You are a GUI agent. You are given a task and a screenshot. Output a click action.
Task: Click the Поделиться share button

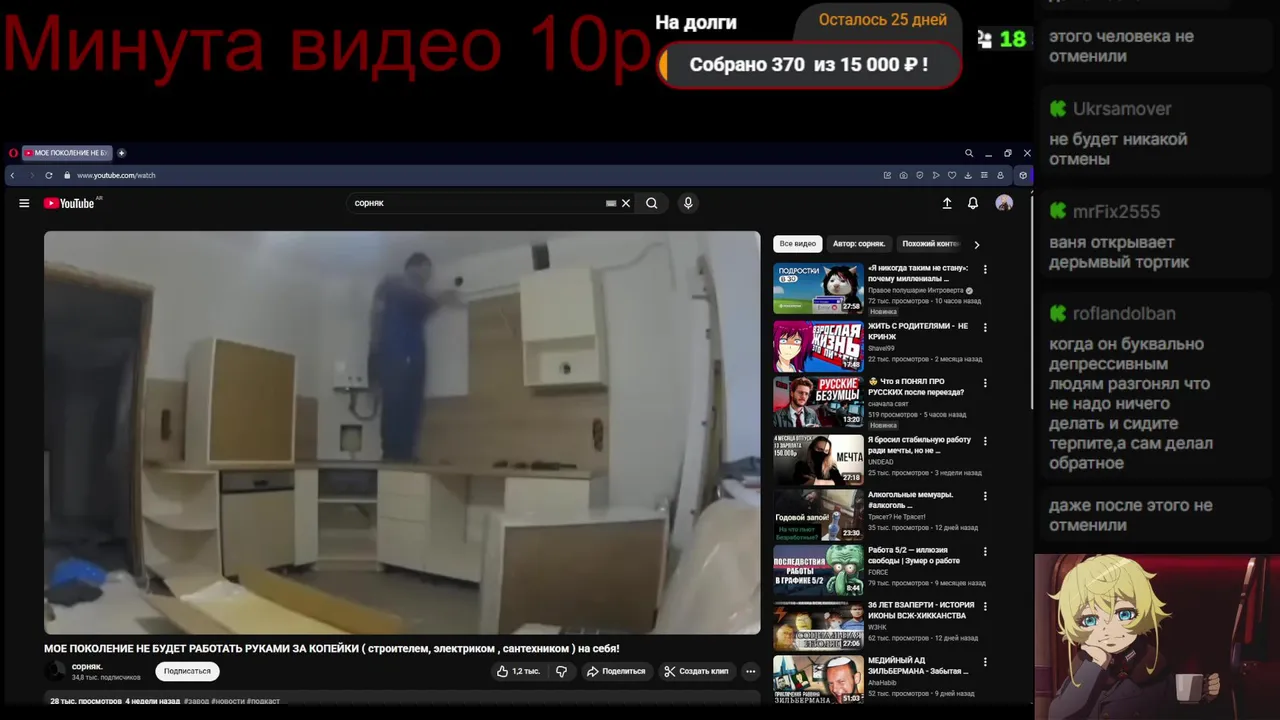[616, 671]
